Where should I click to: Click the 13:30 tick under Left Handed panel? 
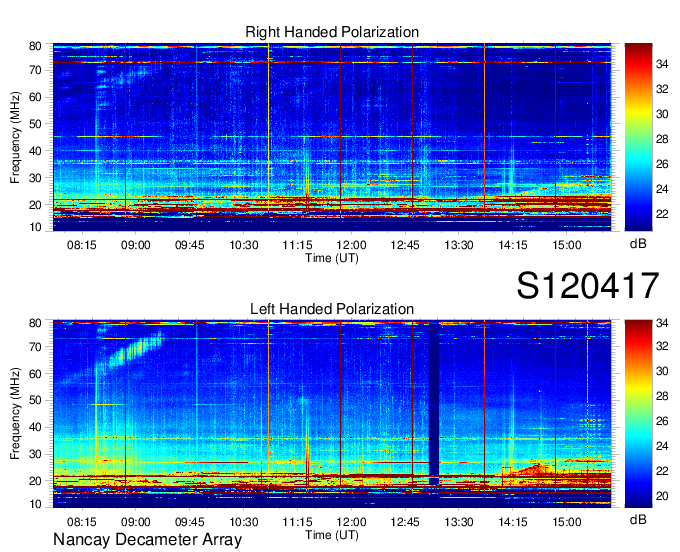[x=459, y=522]
